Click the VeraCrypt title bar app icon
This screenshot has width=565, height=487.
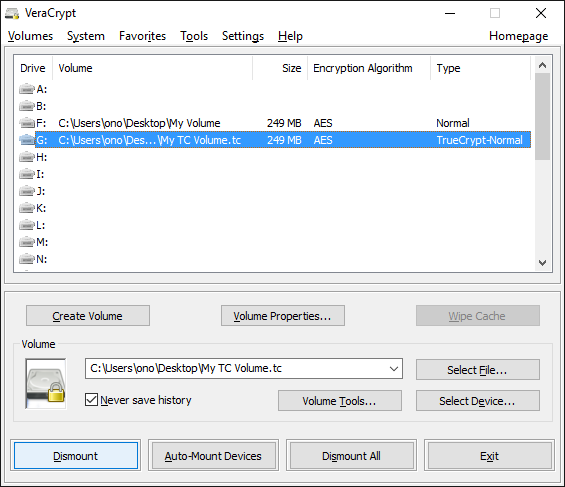pyautogui.click(x=12, y=14)
